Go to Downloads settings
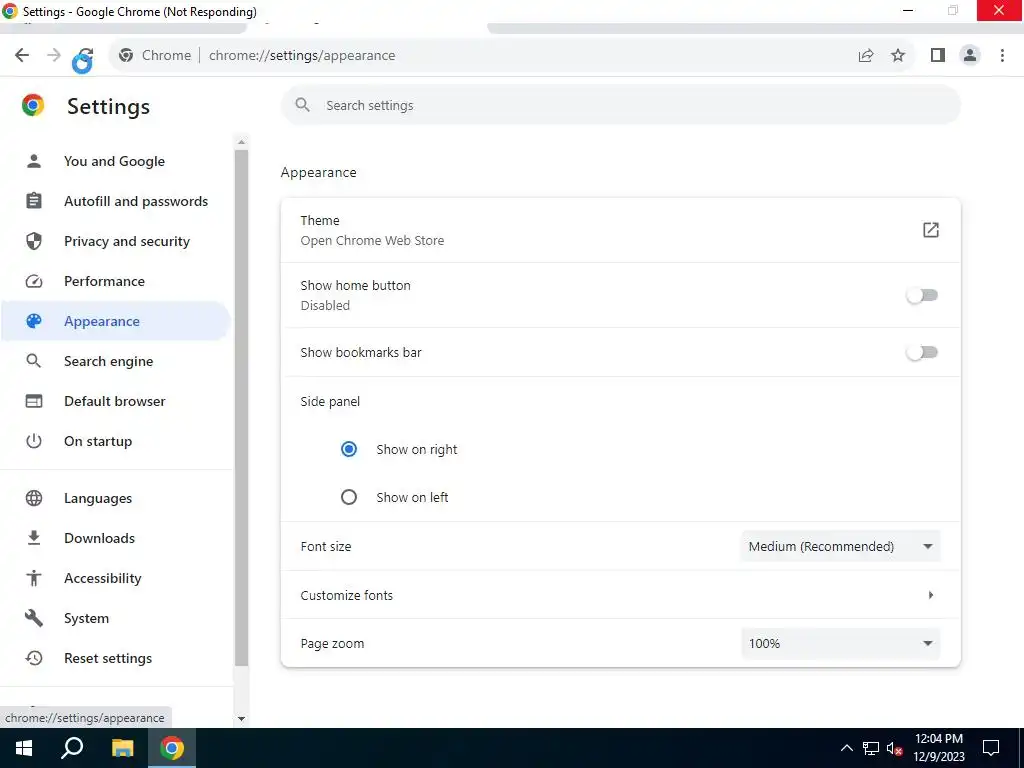This screenshot has height=768, width=1024. tap(99, 538)
